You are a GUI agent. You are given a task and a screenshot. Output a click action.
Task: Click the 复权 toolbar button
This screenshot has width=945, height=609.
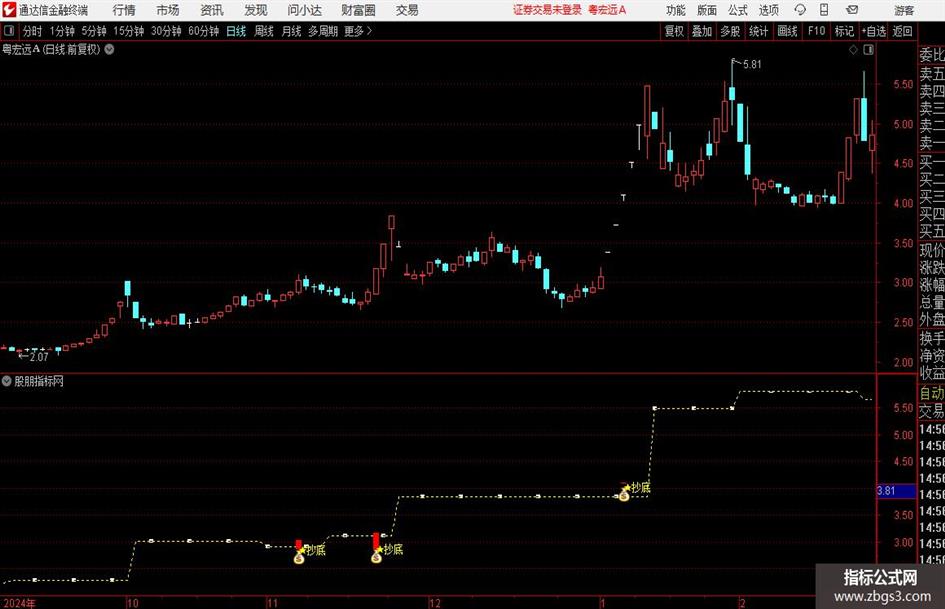[674, 31]
